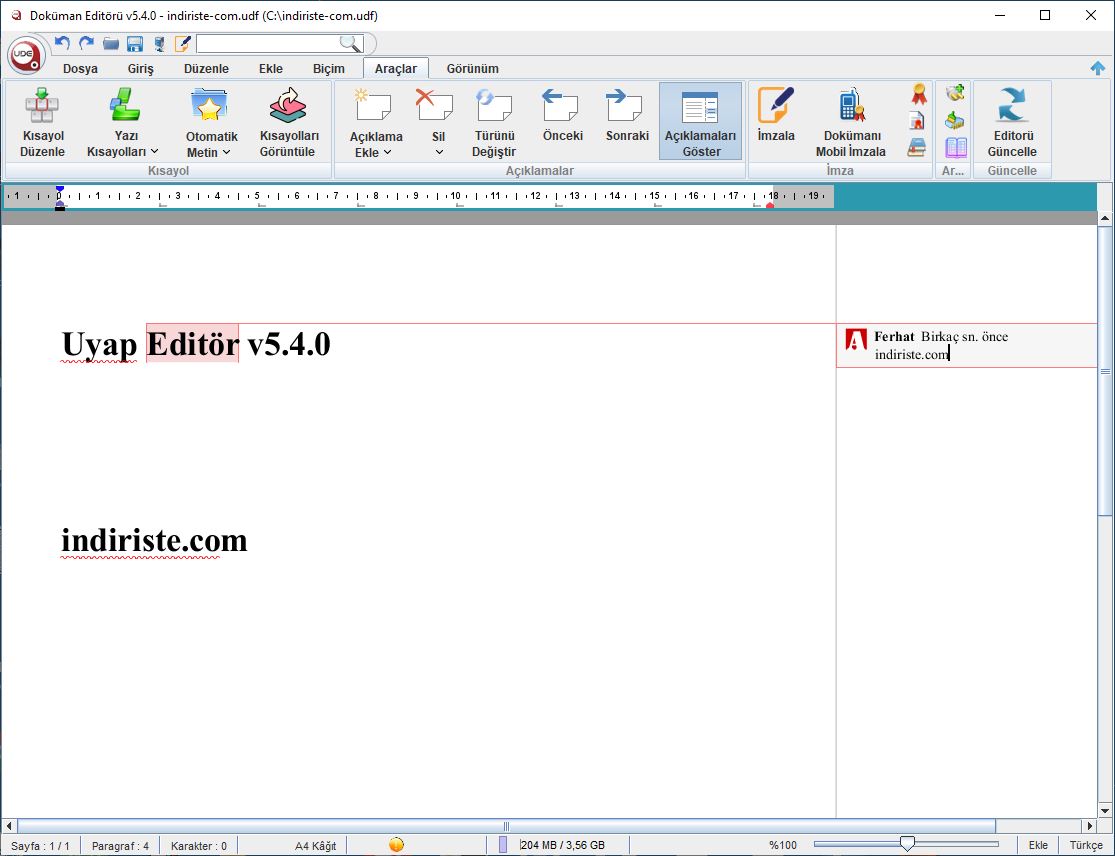Click the certificate document icon in İmza group
The width and height of the screenshot is (1115, 856).
click(x=917, y=121)
